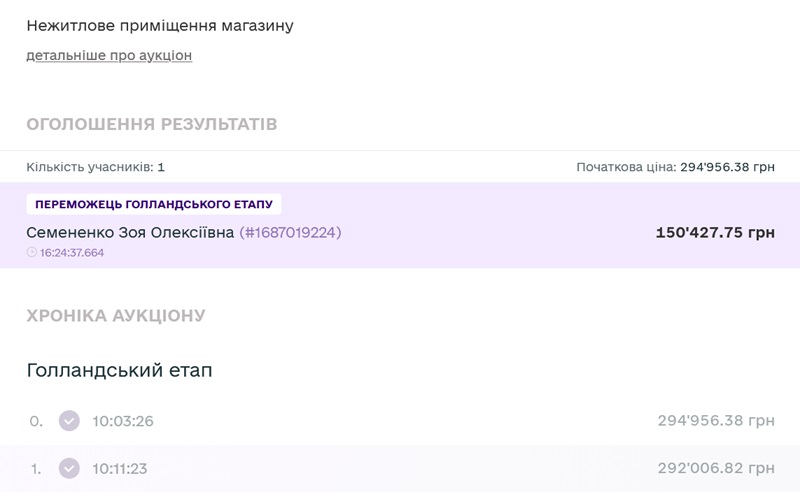Click the winner timestamp 16:24:37.664
This screenshot has height=492, width=800.
point(72,253)
